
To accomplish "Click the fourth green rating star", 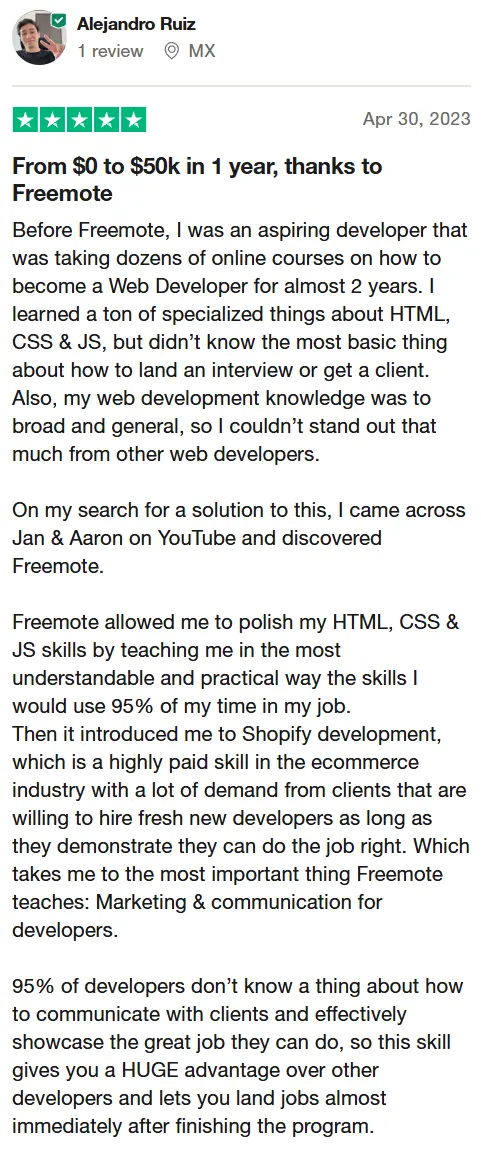I will tap(106, 120).
